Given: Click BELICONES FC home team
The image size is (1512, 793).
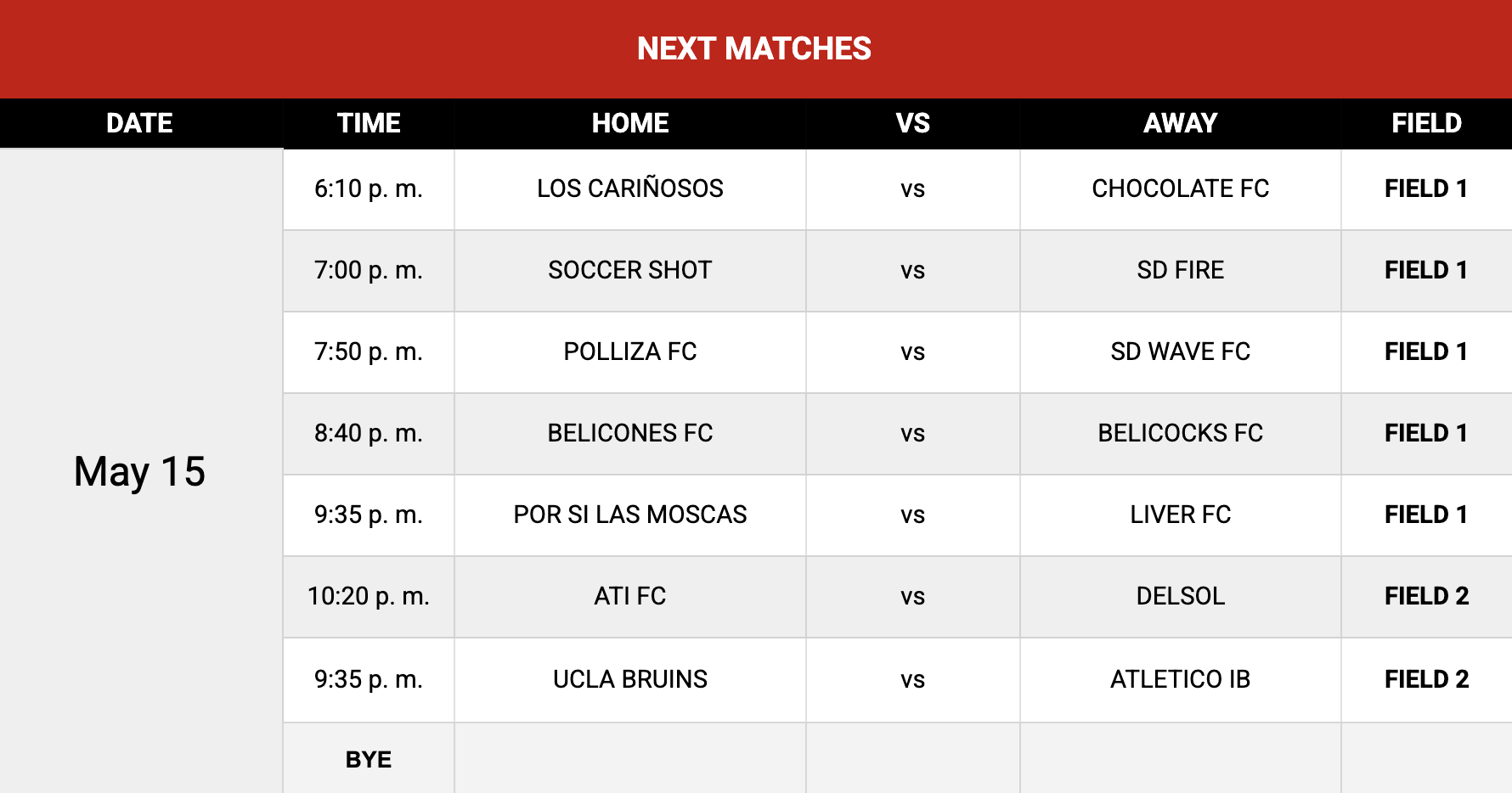Looking at the screenshot, I should tap(630, 433).
